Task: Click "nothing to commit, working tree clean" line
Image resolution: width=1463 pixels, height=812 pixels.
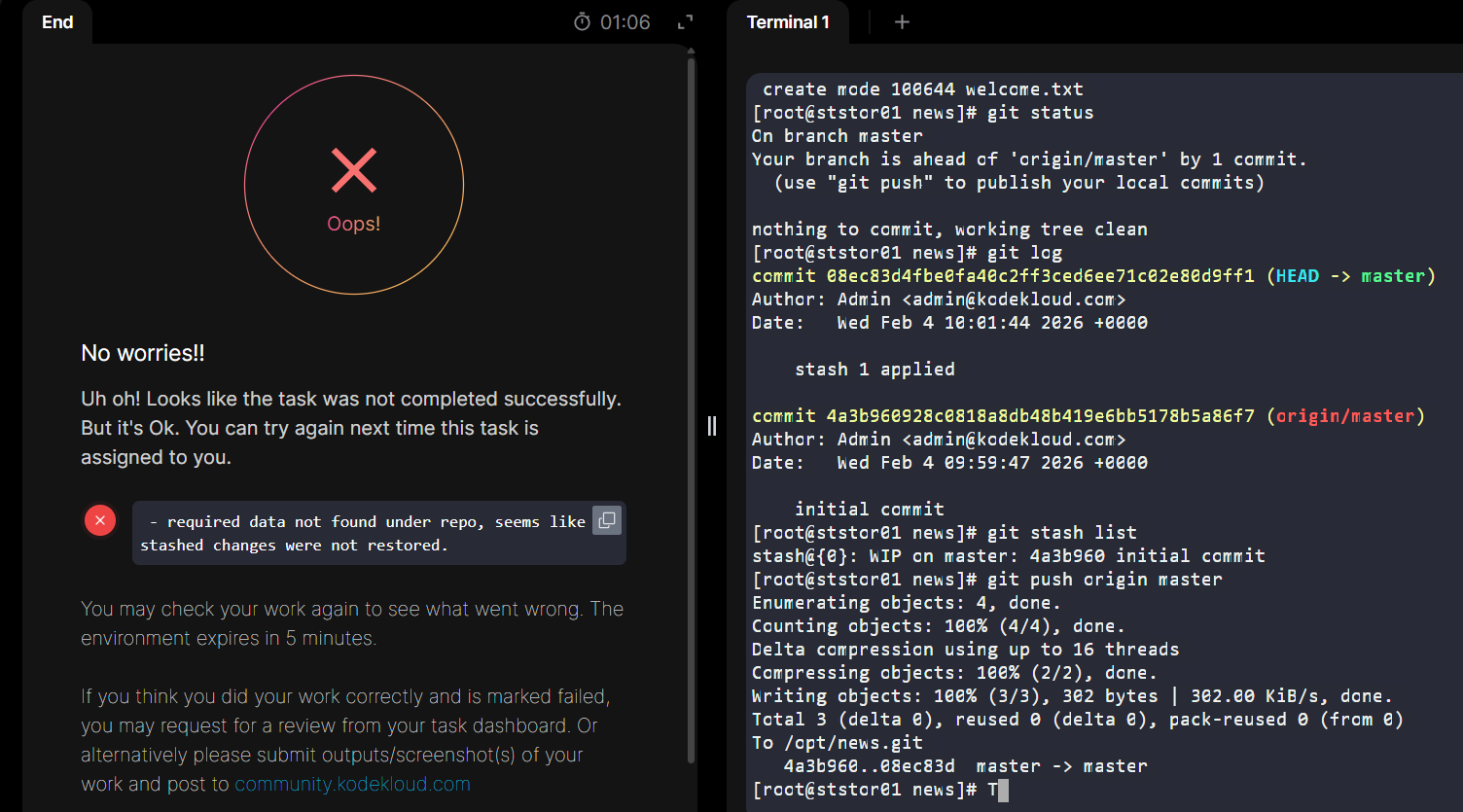Action: pyautogui.click(x=949, y=229)
